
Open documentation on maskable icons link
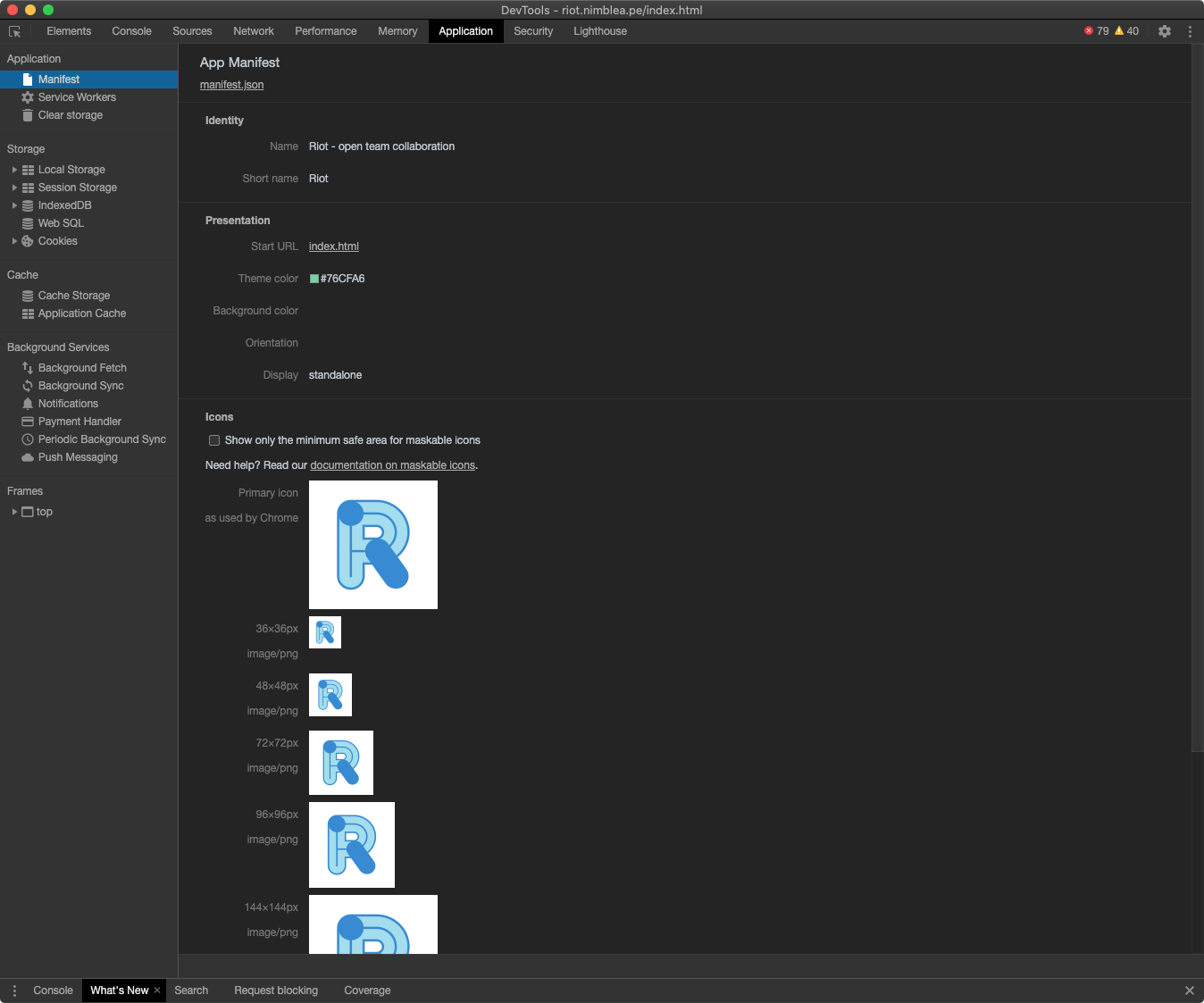click(x=393, y=465)
